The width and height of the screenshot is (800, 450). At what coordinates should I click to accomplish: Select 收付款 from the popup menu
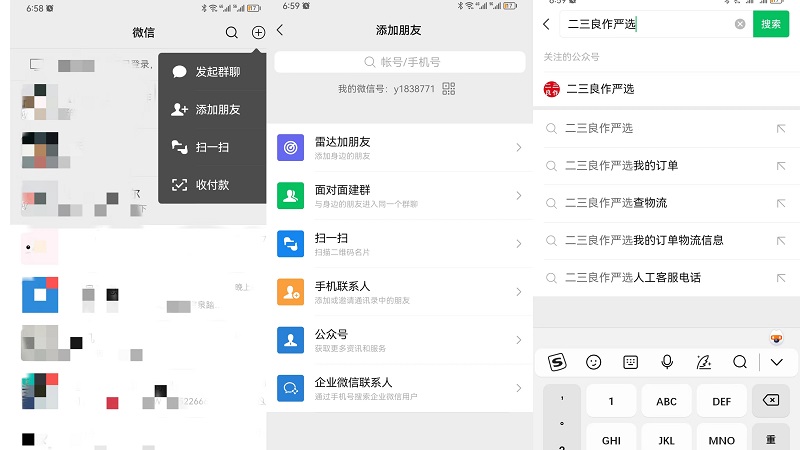212,185
